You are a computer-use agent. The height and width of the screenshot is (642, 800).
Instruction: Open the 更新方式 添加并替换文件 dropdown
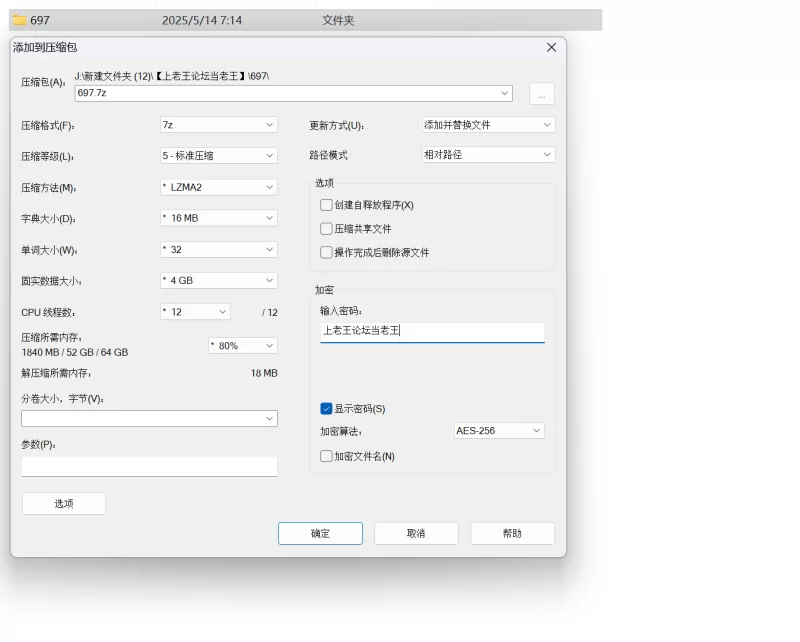488,125
